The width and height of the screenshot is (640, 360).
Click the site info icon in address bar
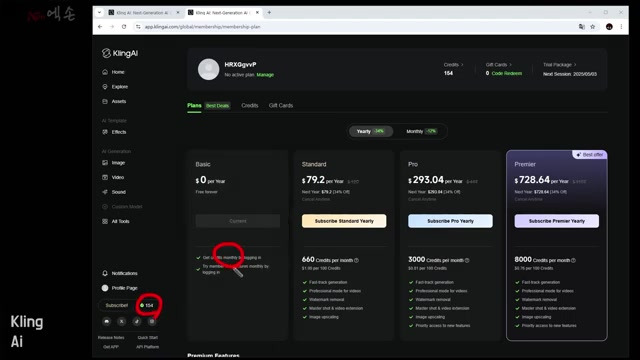(138, 27)
